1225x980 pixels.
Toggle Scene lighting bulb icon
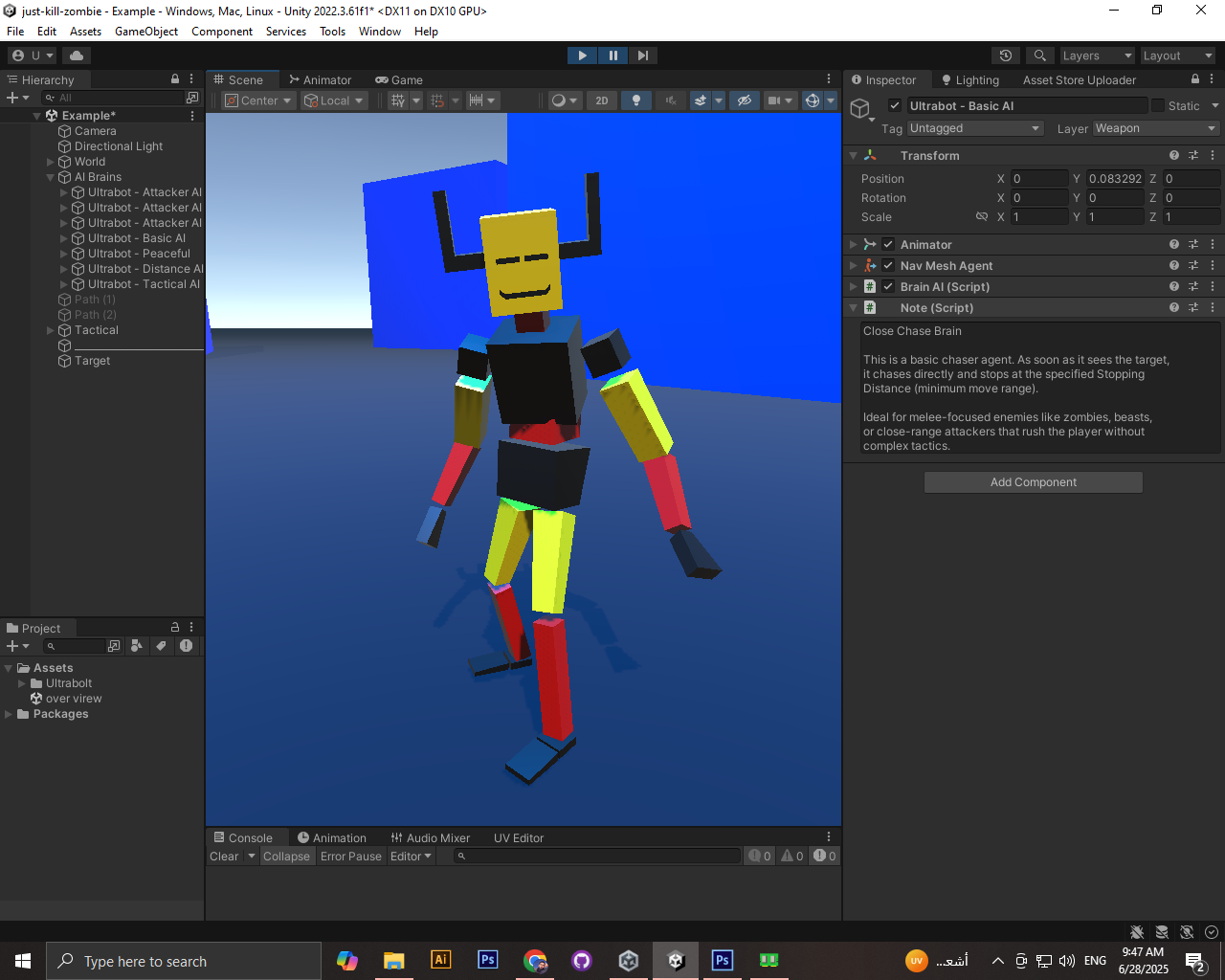pyautogui.click(x=636, y=100)
